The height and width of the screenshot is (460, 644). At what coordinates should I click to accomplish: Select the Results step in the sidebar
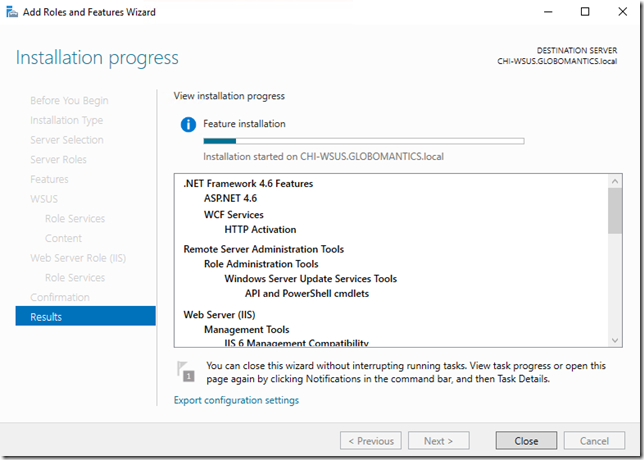[x=85, y=316]
